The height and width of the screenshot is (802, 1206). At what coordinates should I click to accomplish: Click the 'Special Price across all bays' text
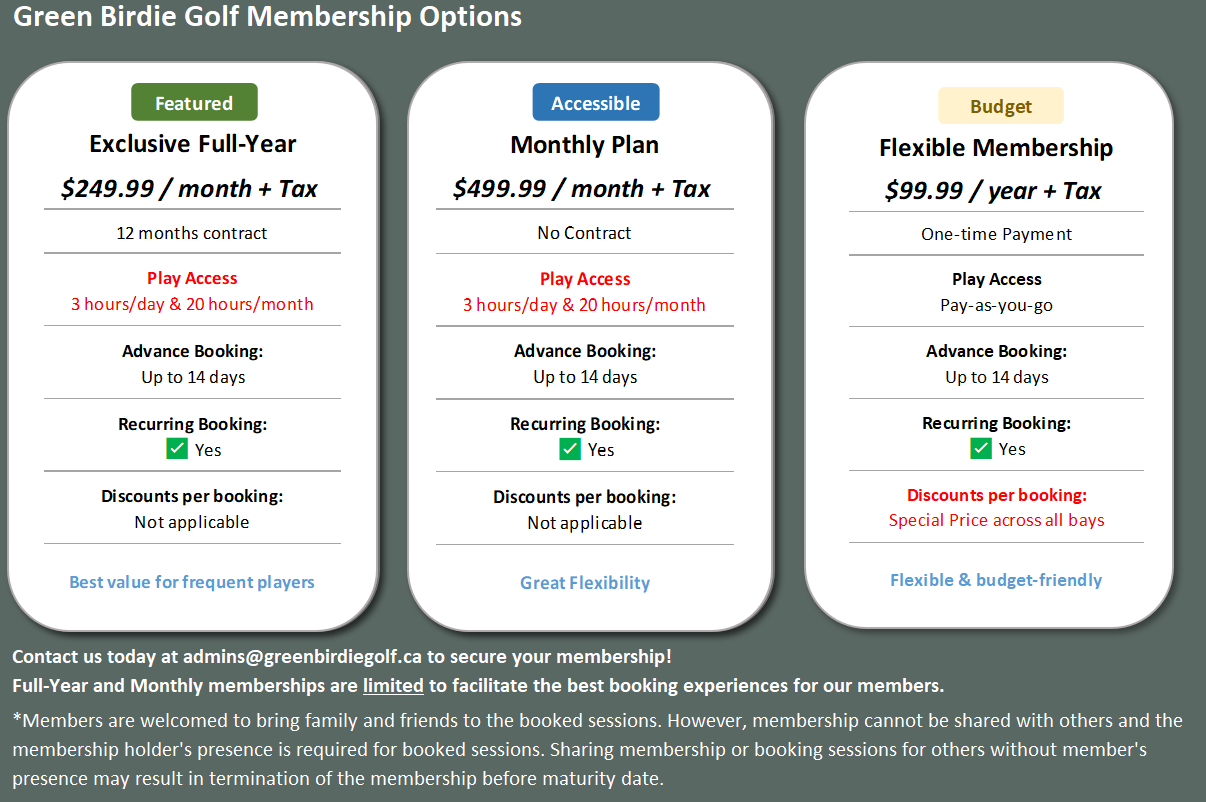tap(996, 520)
